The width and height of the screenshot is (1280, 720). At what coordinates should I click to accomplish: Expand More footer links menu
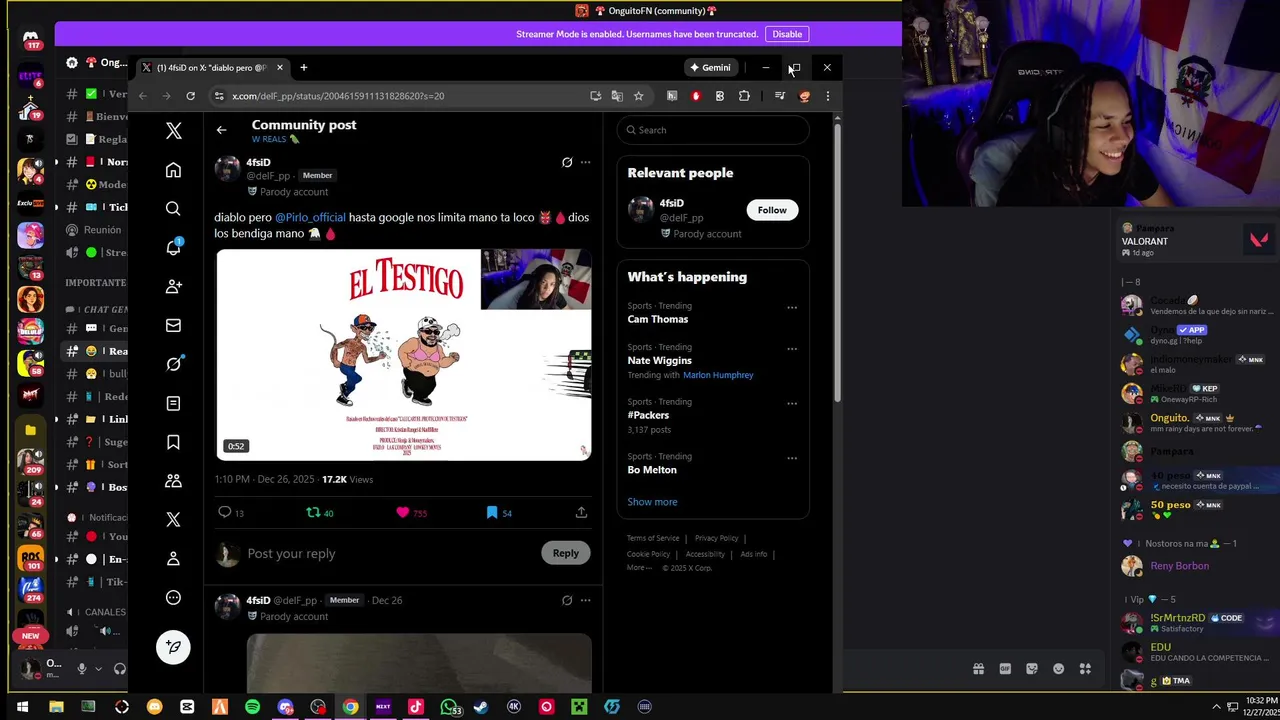tap(639, 568)
